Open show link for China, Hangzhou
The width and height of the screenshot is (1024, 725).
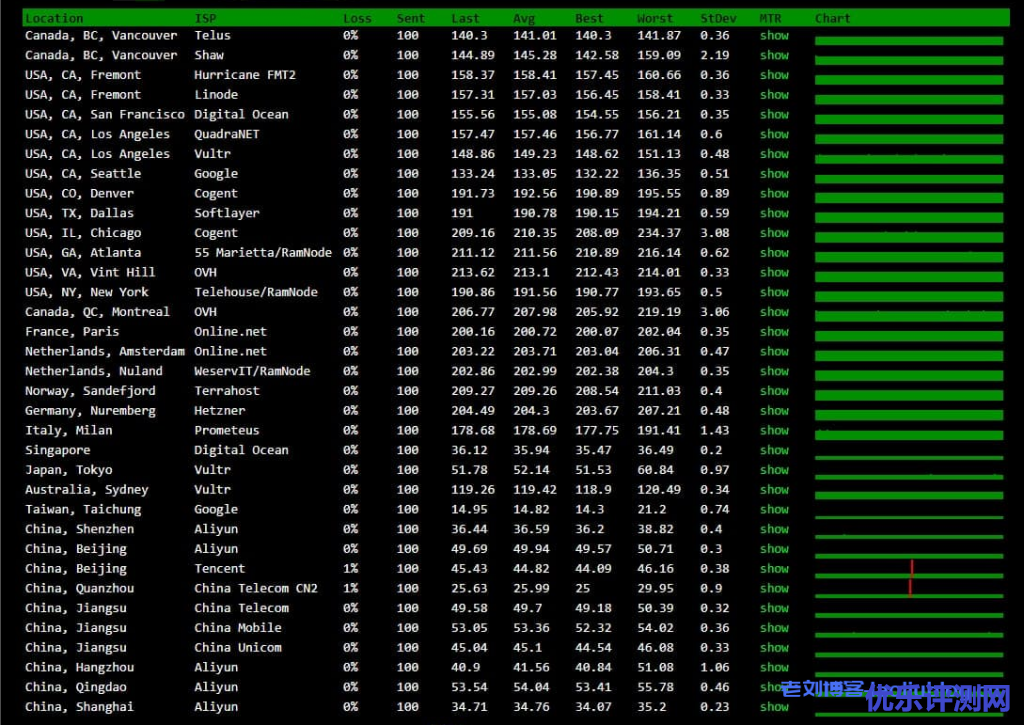click(x=774, y=668)
